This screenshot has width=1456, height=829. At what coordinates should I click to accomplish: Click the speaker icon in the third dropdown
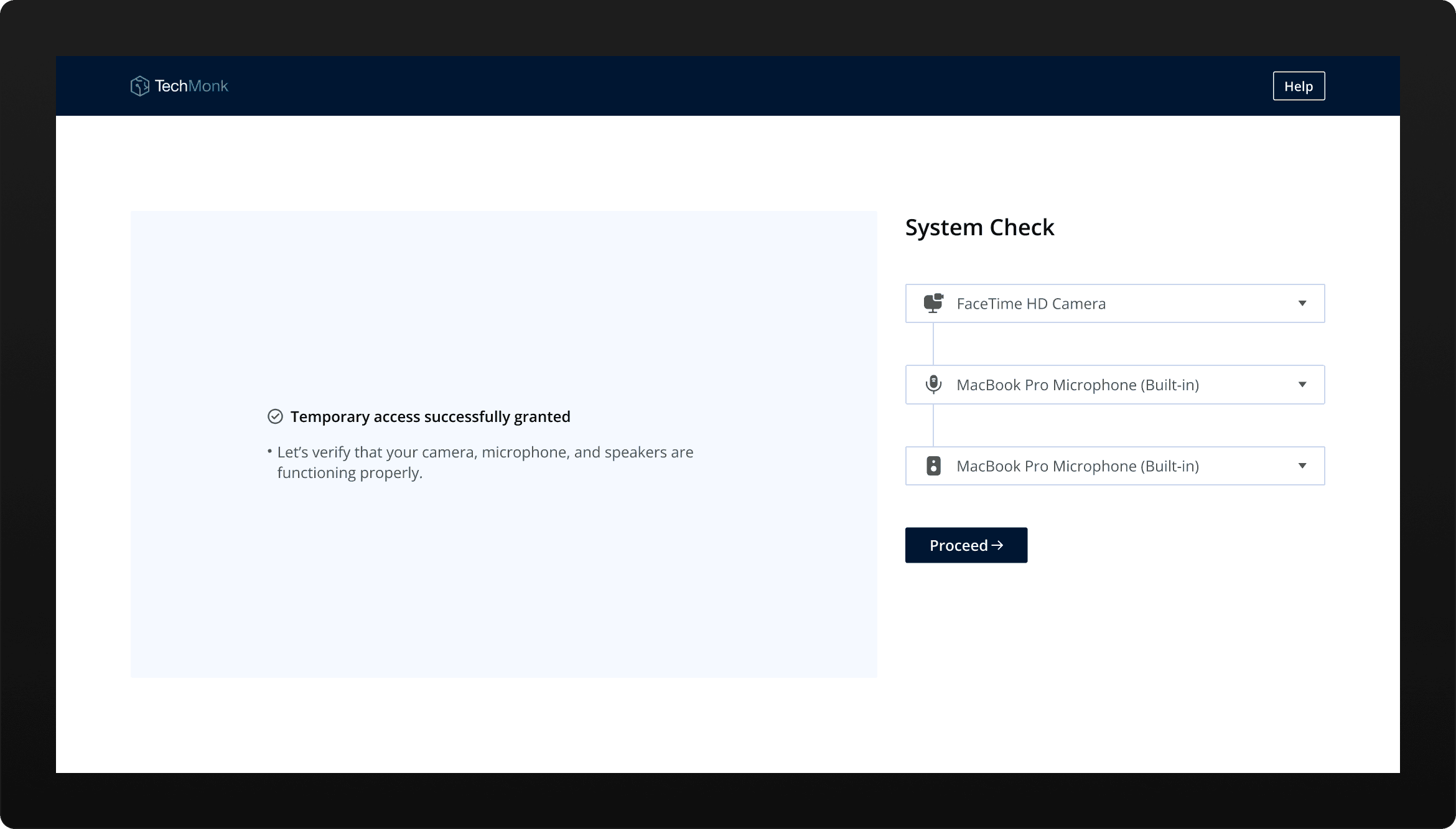click(933, 466)
